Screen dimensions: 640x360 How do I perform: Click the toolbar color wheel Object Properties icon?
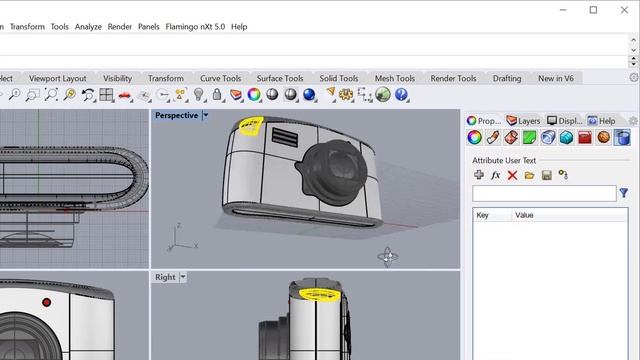pyautogui.click(x=254, y=95)
